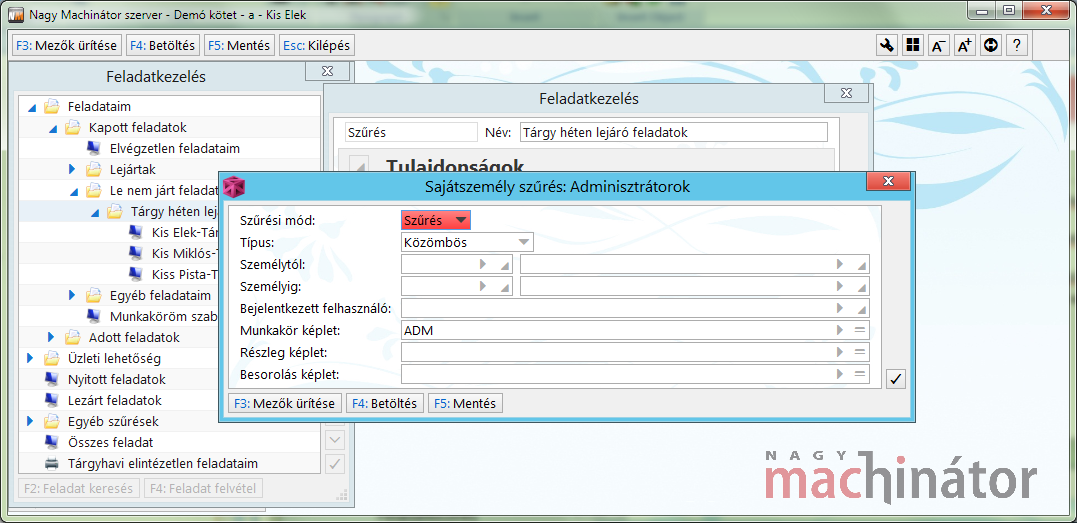Click monitor icon beside Munkaköröm szab entry
Image resolution: width=1077 pixels, height=523 pixels.
pos(93,316)
